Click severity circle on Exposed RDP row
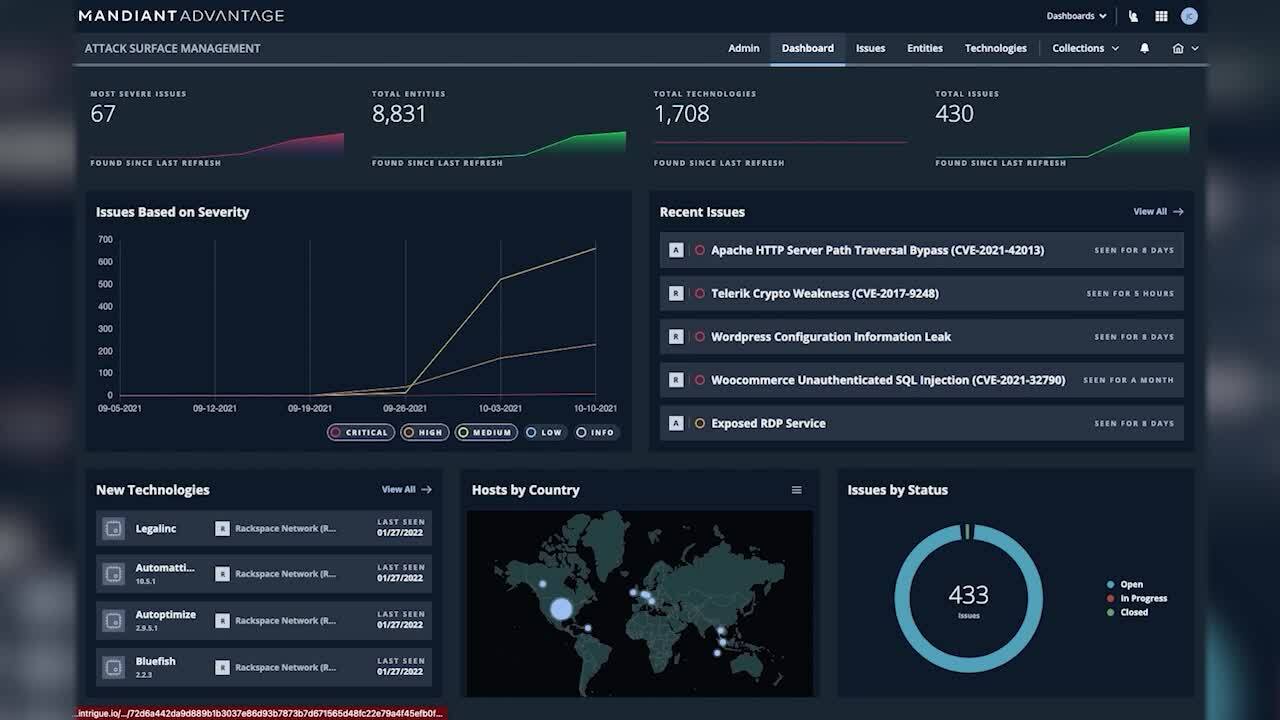This screenshot has width=1280, height=720. [700, 423]
